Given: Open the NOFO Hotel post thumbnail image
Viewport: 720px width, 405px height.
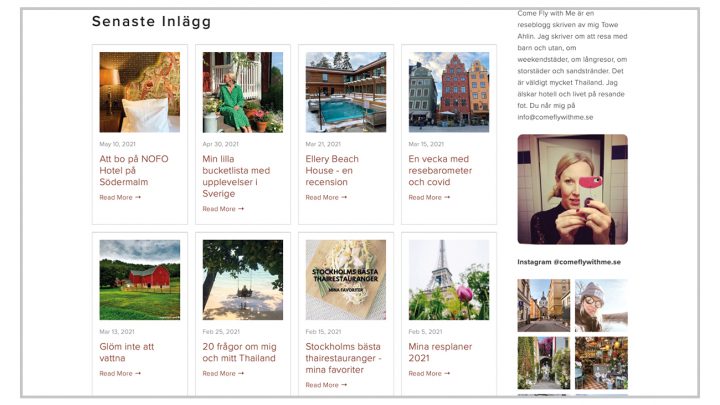Looking at the screenshot, I should [x=140, y=92].
